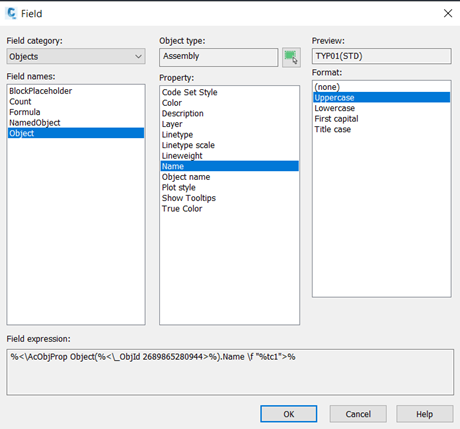Screen dimensions: 460x429
Task: Click the Select object pick icon
Action: point(291,57)
